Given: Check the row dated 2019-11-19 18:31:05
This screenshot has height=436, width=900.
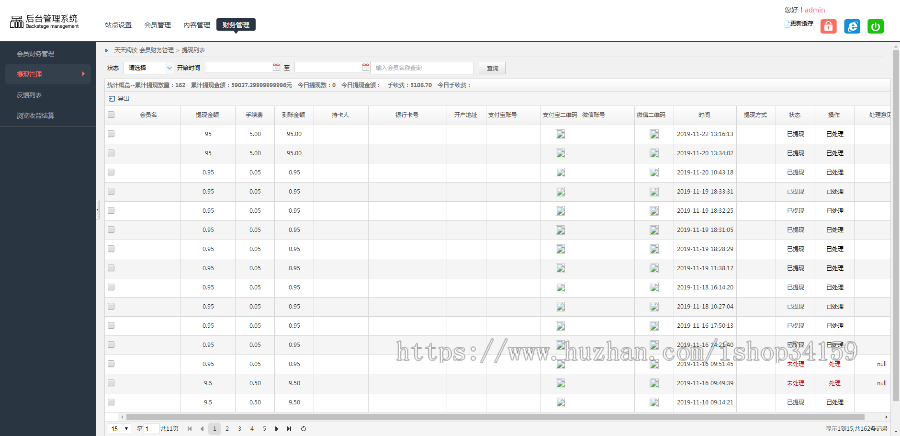Looking at the screenshot, I should tap(111, 229).
